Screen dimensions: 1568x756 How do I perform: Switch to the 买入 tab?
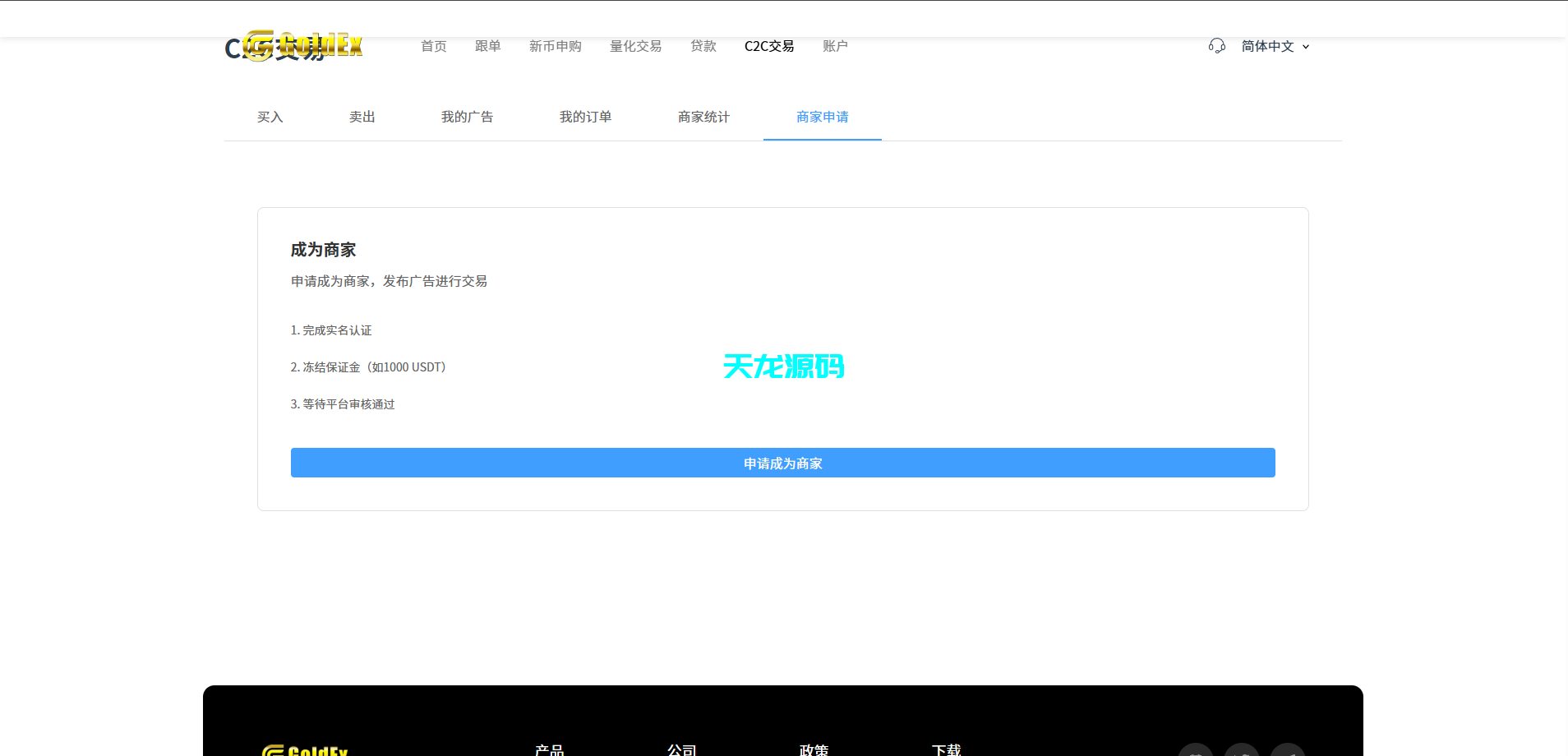pyautogui.click(x=270, y=117)
